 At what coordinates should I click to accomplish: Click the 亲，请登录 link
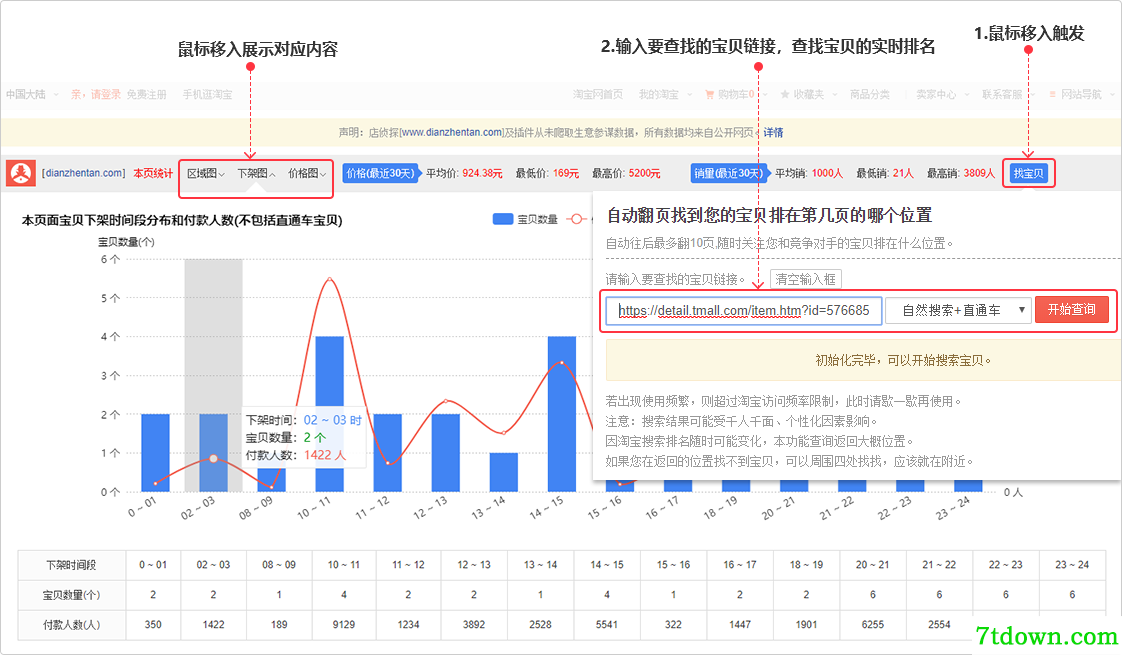pos(96,94)
